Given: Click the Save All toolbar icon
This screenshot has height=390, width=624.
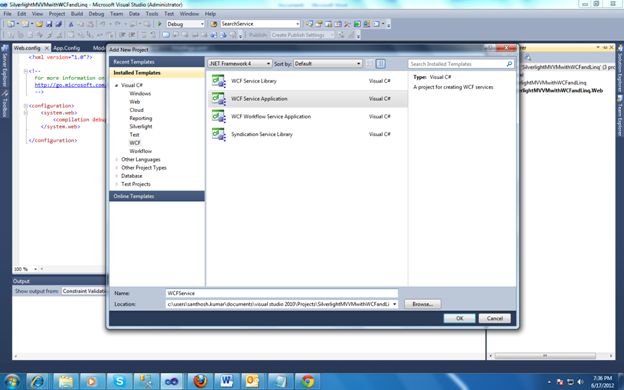Looking at the screenshot, I should coord(58,24).
